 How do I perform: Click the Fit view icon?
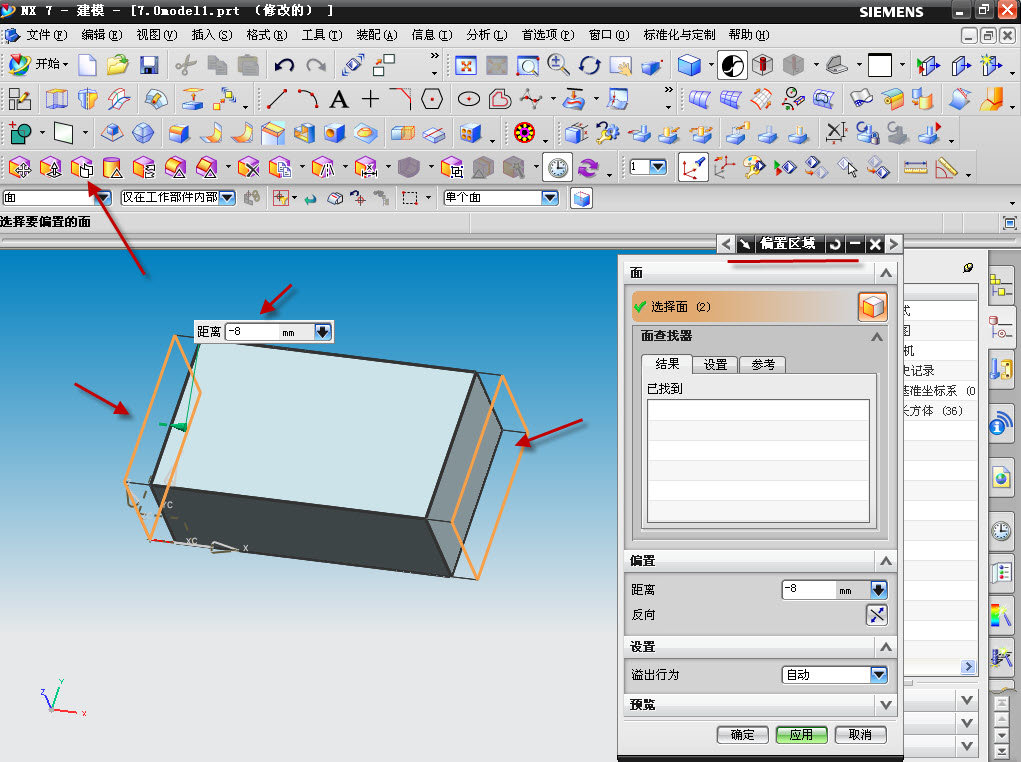coord(466,65)
